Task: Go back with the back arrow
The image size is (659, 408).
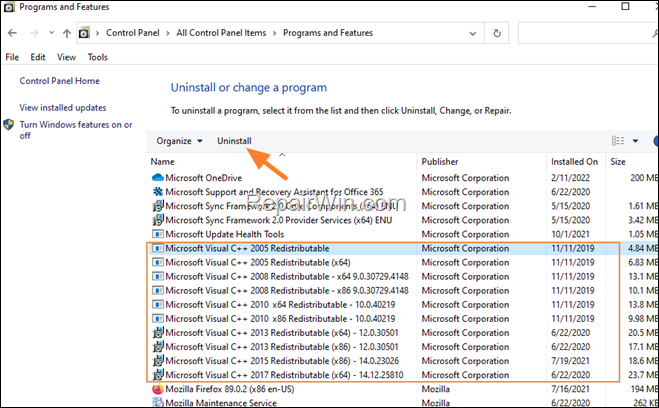Action: (12, 33)
